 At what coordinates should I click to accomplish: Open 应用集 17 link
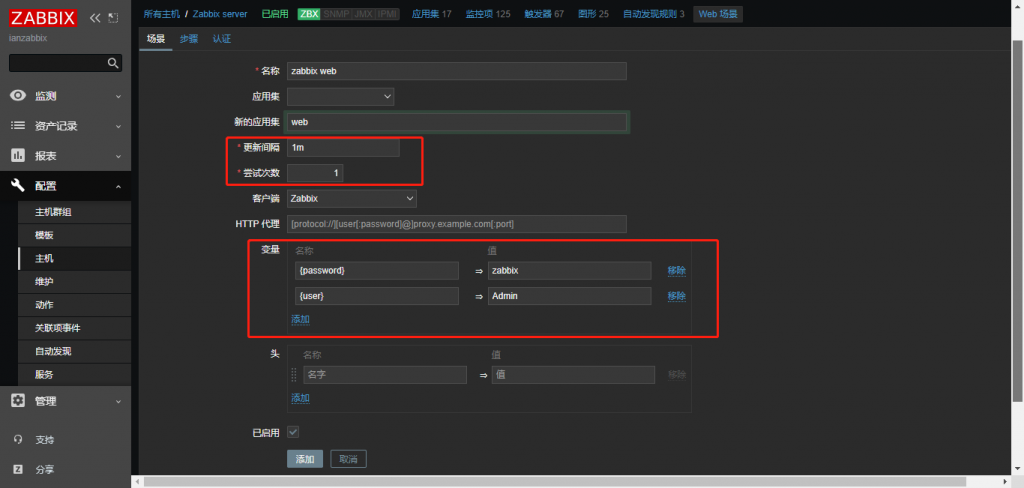tap(432, 14)
